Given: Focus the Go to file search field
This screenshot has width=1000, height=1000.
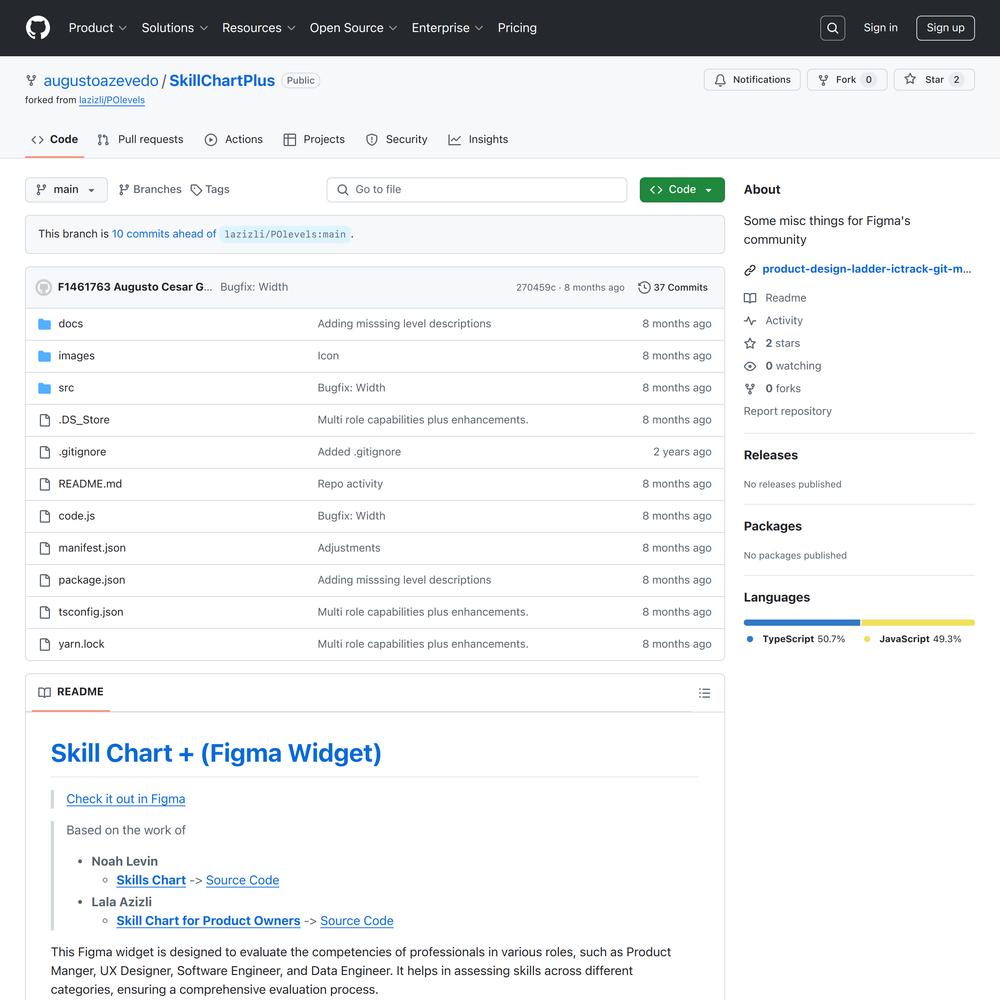Looking at the screenshot, I should [x=476, y=190].
